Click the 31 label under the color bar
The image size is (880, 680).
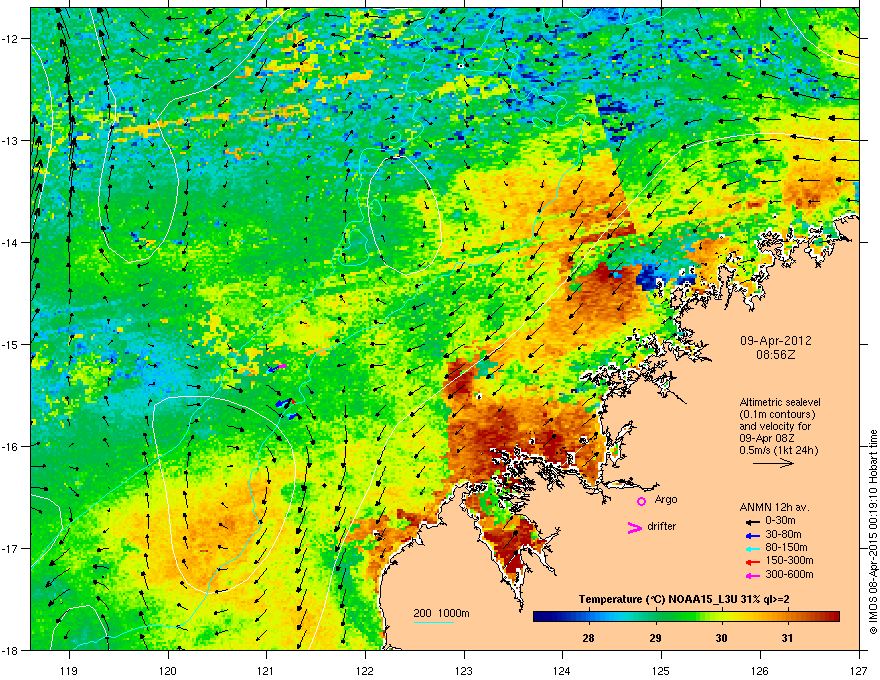tap(787, 638)
